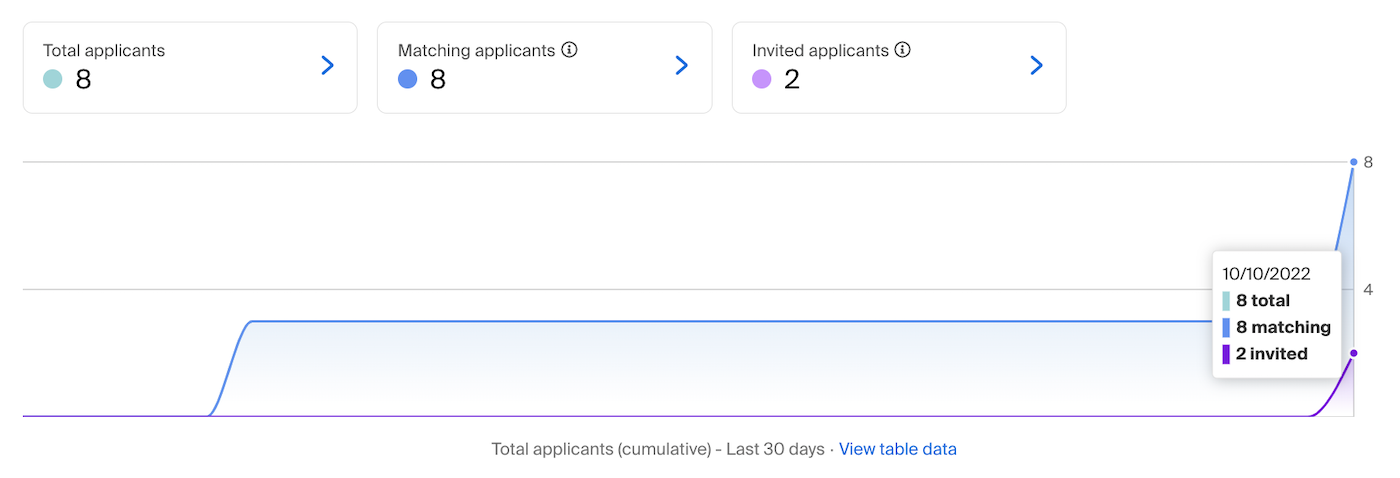Screen dimensions: 1400x478
Task: Open Total applicants details via chevron arrow
Action: pos(327,66)
